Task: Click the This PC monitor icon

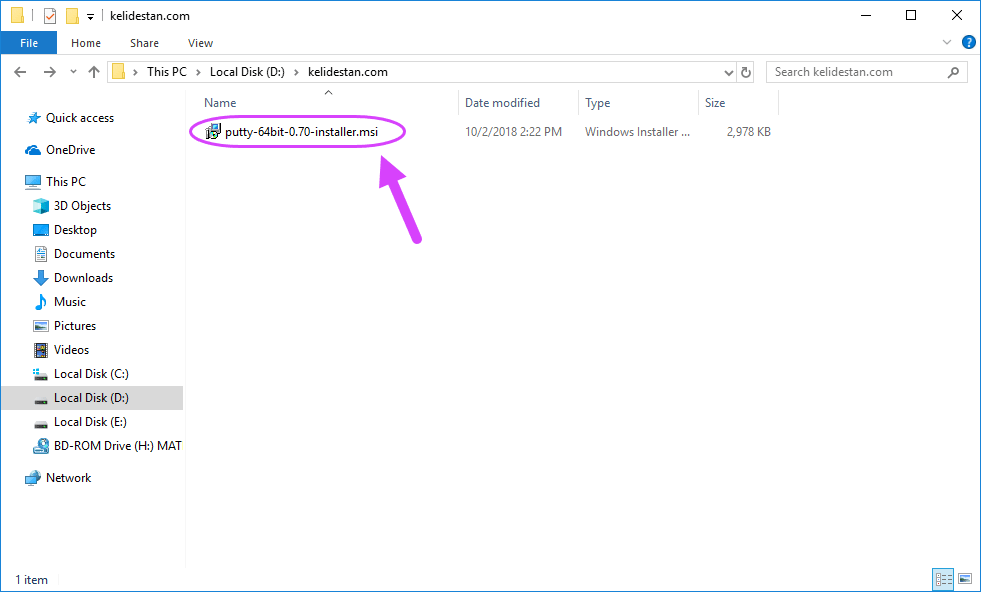Action: (33, 181)
